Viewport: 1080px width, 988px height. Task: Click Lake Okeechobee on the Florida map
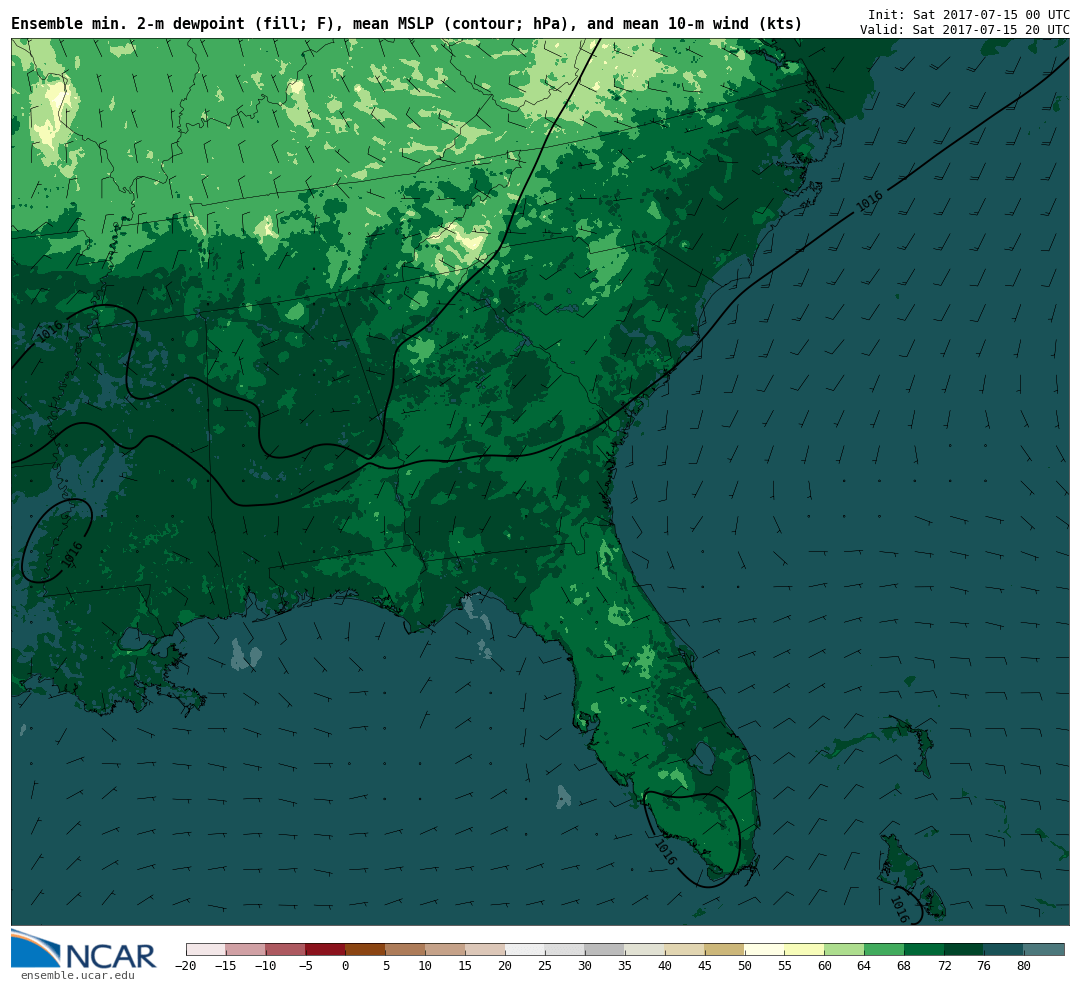(703, 758)
